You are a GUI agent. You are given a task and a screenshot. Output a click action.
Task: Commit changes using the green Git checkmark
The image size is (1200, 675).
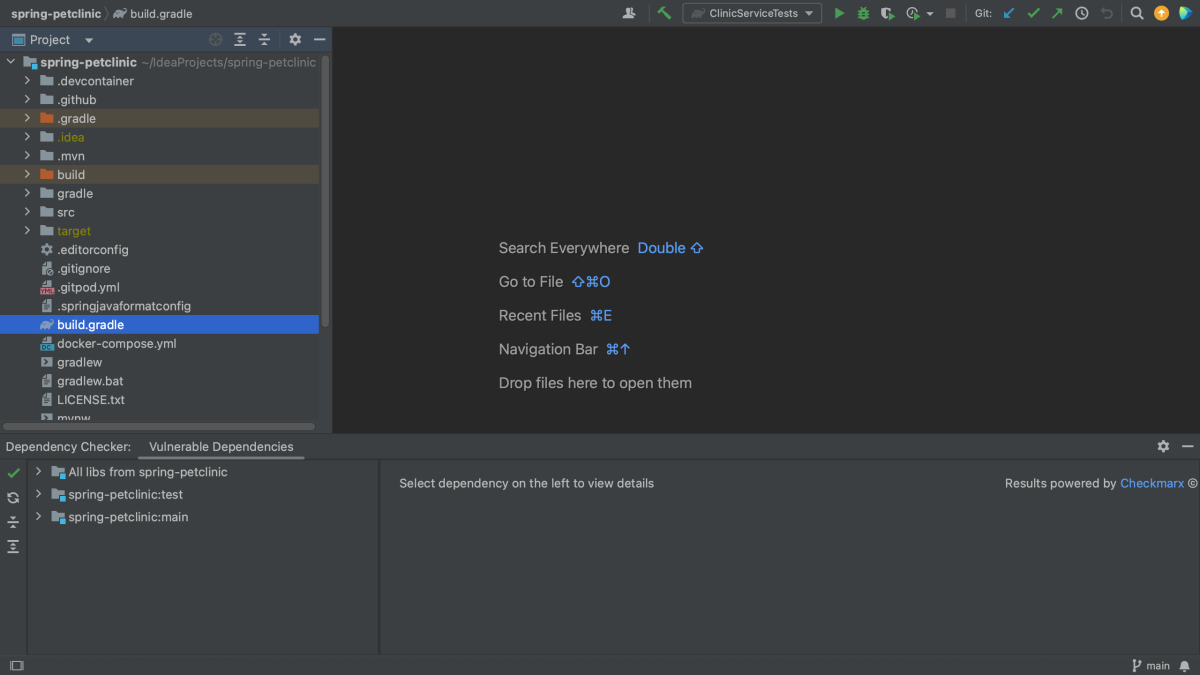pos(1033,13)
